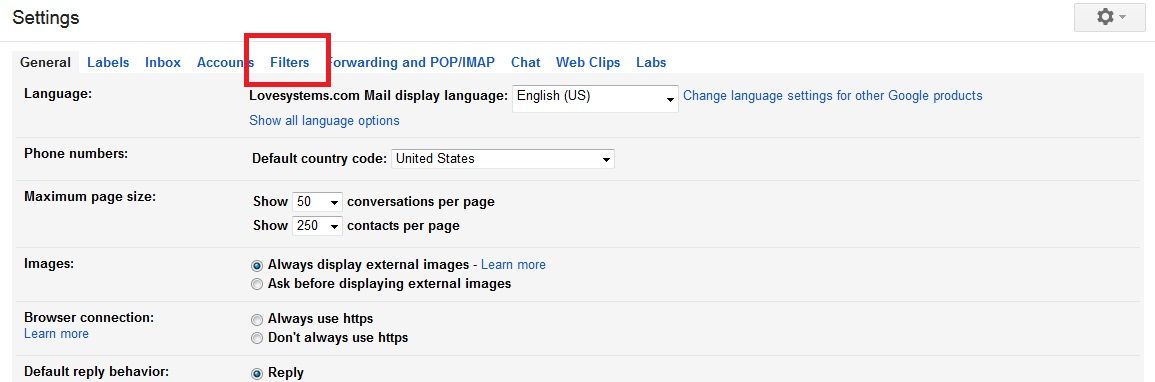Select Reply as default reply behavior
The height and width of the screenshot is (382, 1155).
click(x=256, y=374)
